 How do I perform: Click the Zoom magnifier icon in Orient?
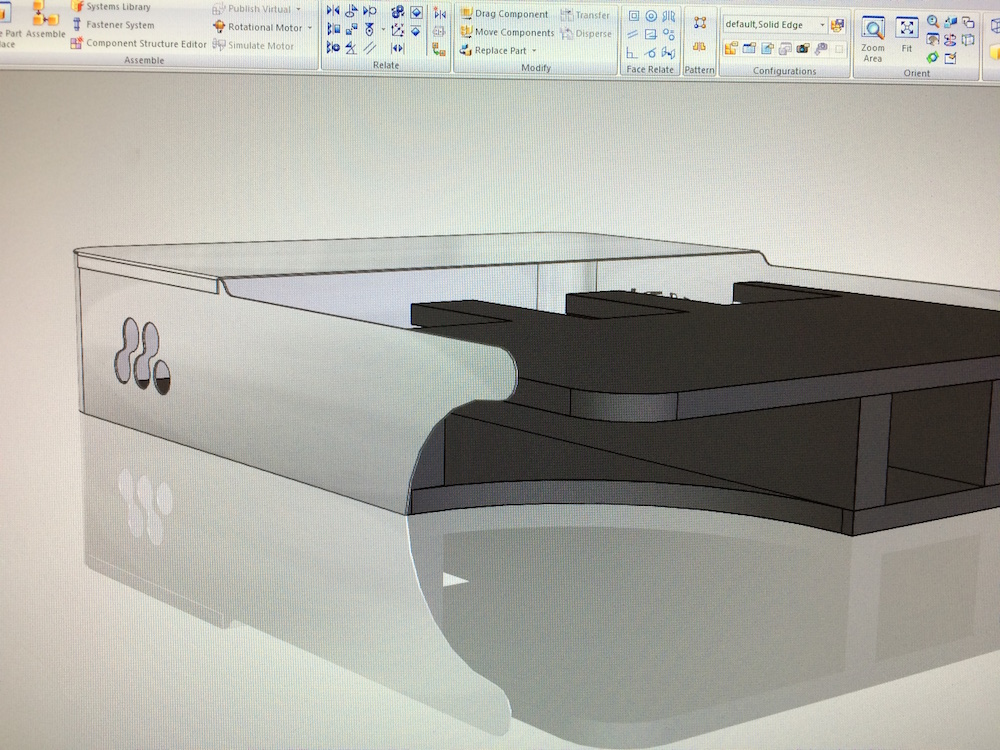point(933,22)
